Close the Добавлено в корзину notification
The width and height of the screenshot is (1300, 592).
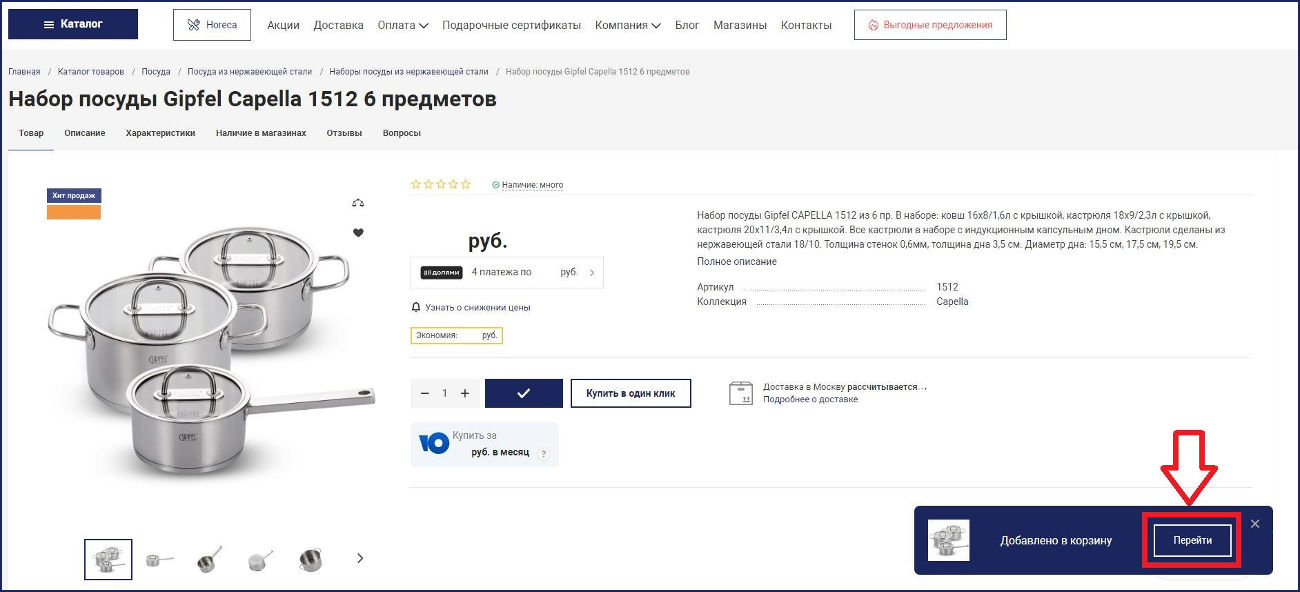point(1255,523)
